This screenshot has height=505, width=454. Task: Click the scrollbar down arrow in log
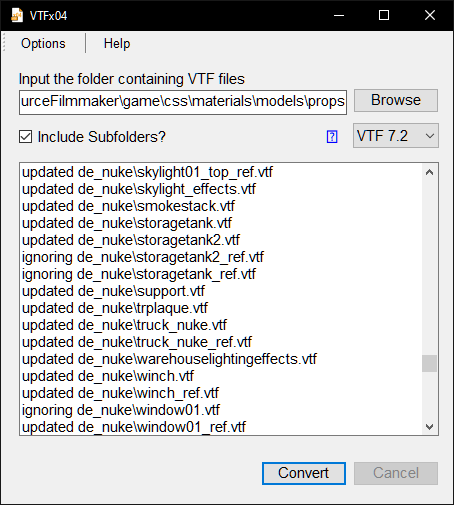(430, 427)
